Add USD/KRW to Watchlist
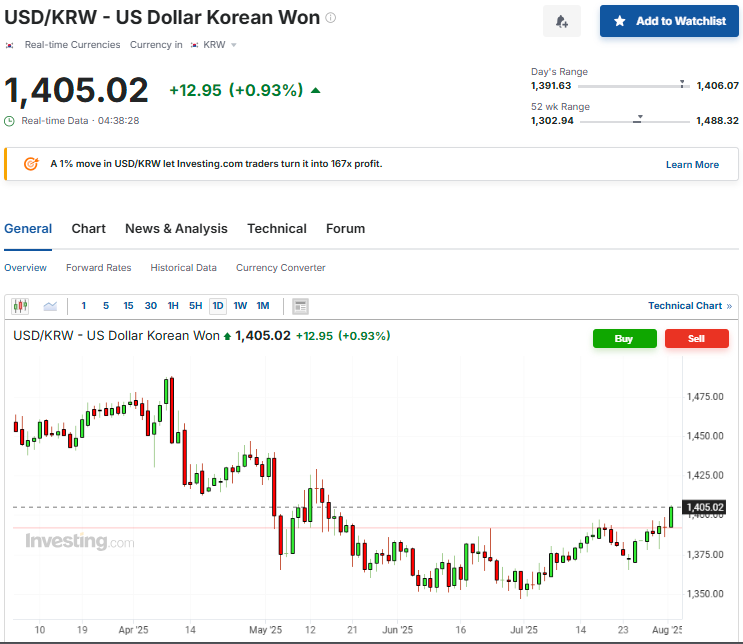Screen dimensions: 743x644 [x=669, y=21]
